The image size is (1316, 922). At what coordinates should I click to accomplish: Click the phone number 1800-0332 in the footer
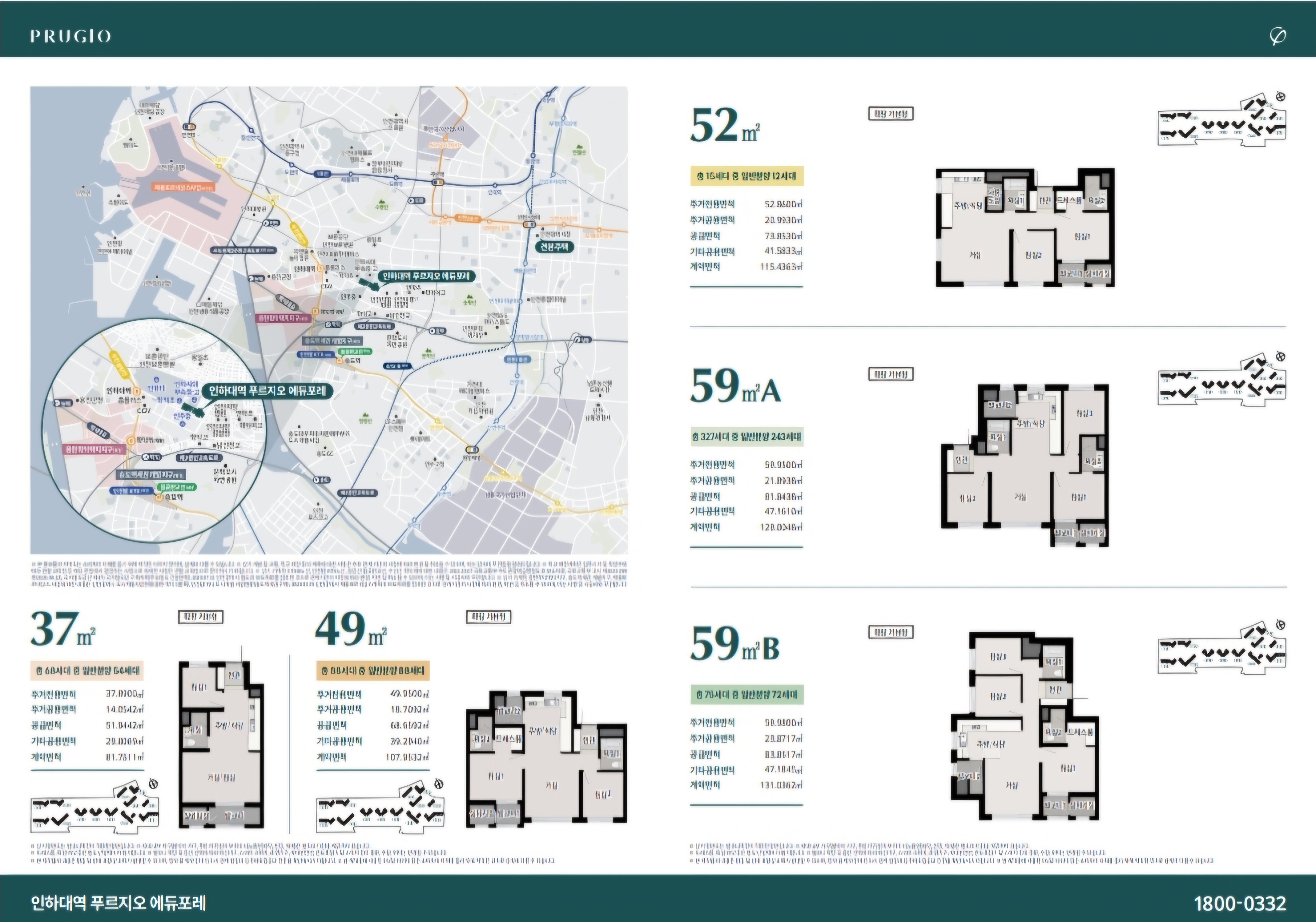(x=1240, y=904)
